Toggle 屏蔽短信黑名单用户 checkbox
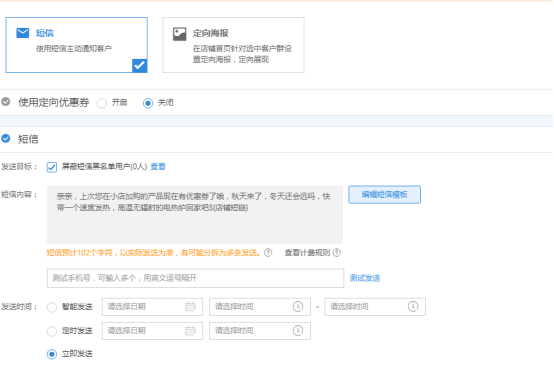This screenshot has width=554, height=372. pos(52,167)
